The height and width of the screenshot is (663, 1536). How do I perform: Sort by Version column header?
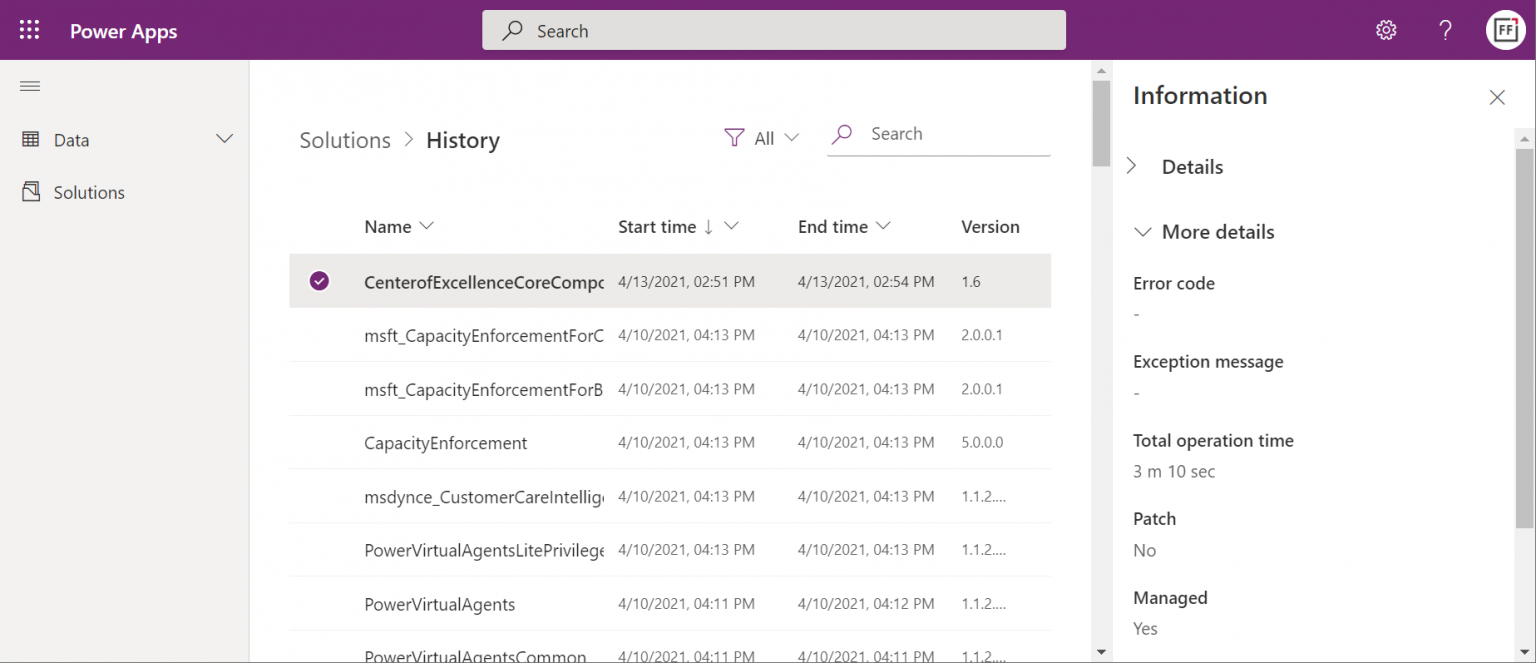tap(990, 227)
